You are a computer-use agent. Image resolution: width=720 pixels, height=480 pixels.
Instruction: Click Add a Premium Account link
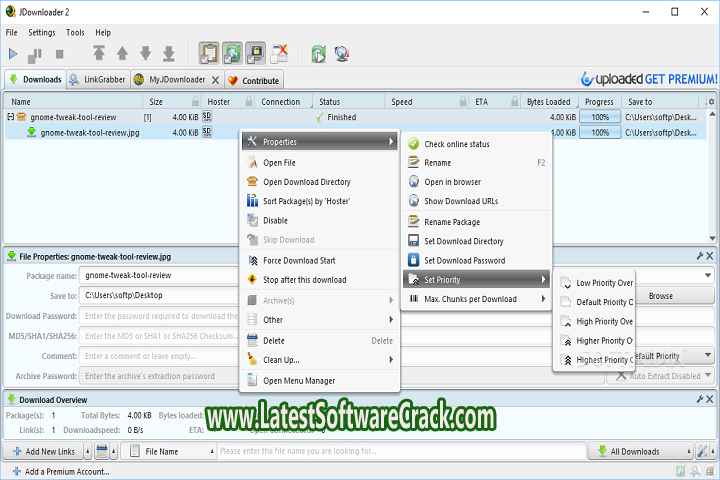coord(61,472)
